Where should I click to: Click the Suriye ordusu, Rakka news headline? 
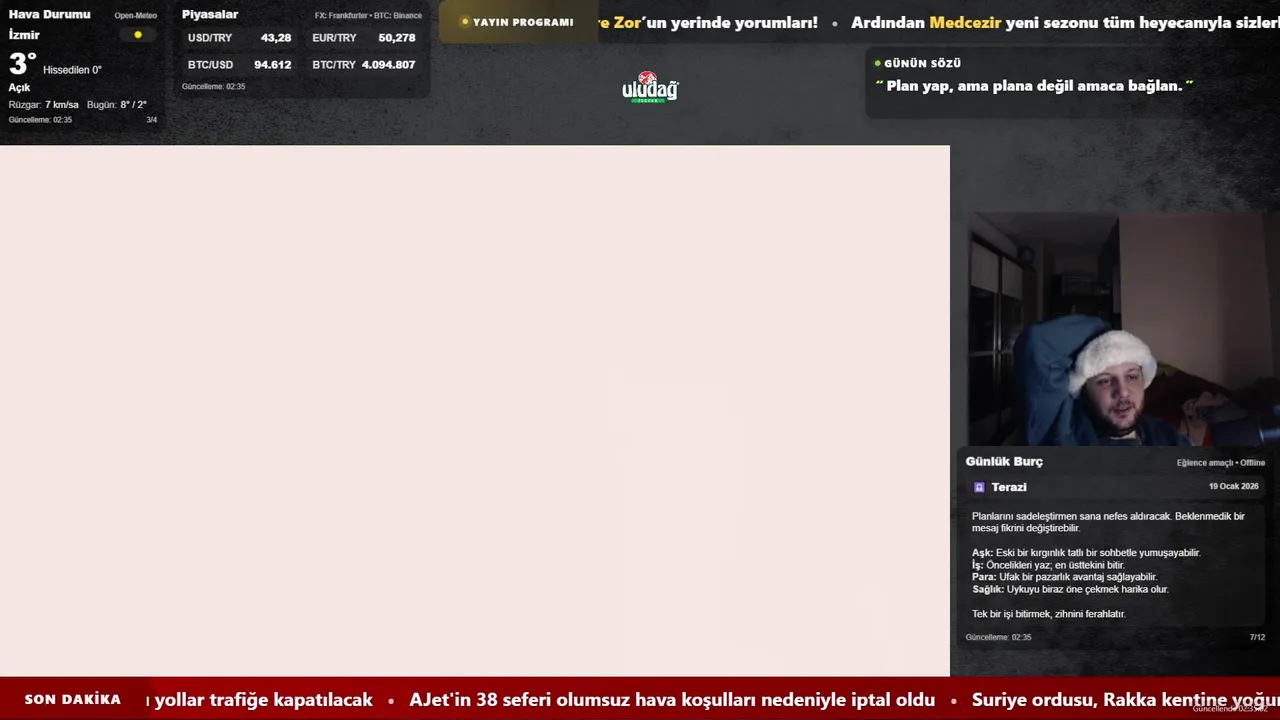[1126, 700]
